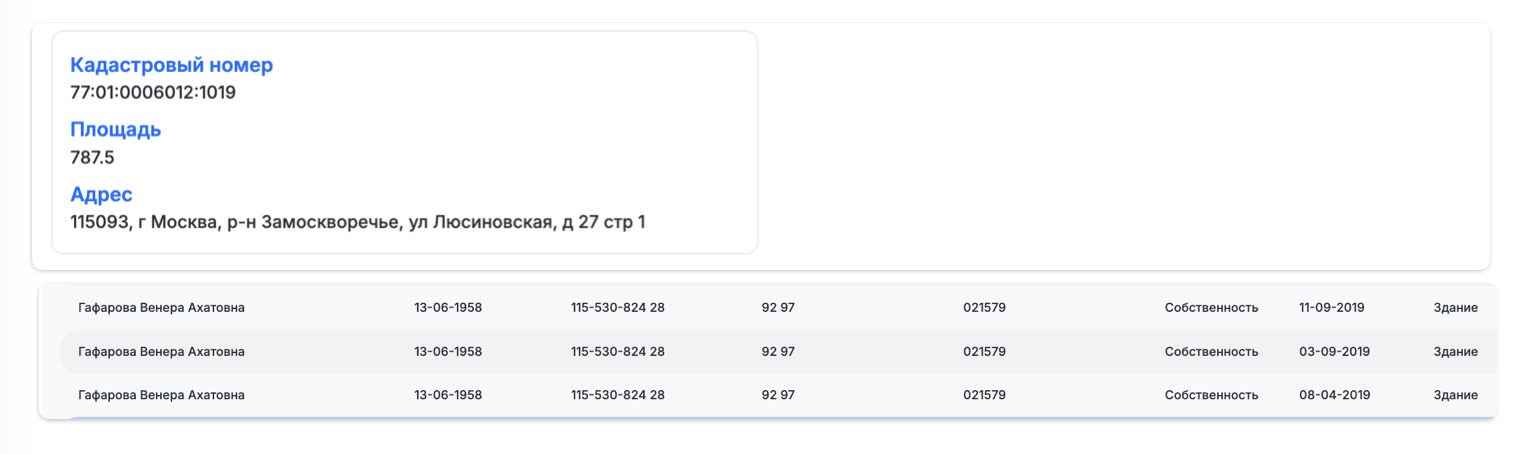This screenshot has width=1536, height=454.
Task: Select the area value 787.5
Action: [x=92, y=157]
